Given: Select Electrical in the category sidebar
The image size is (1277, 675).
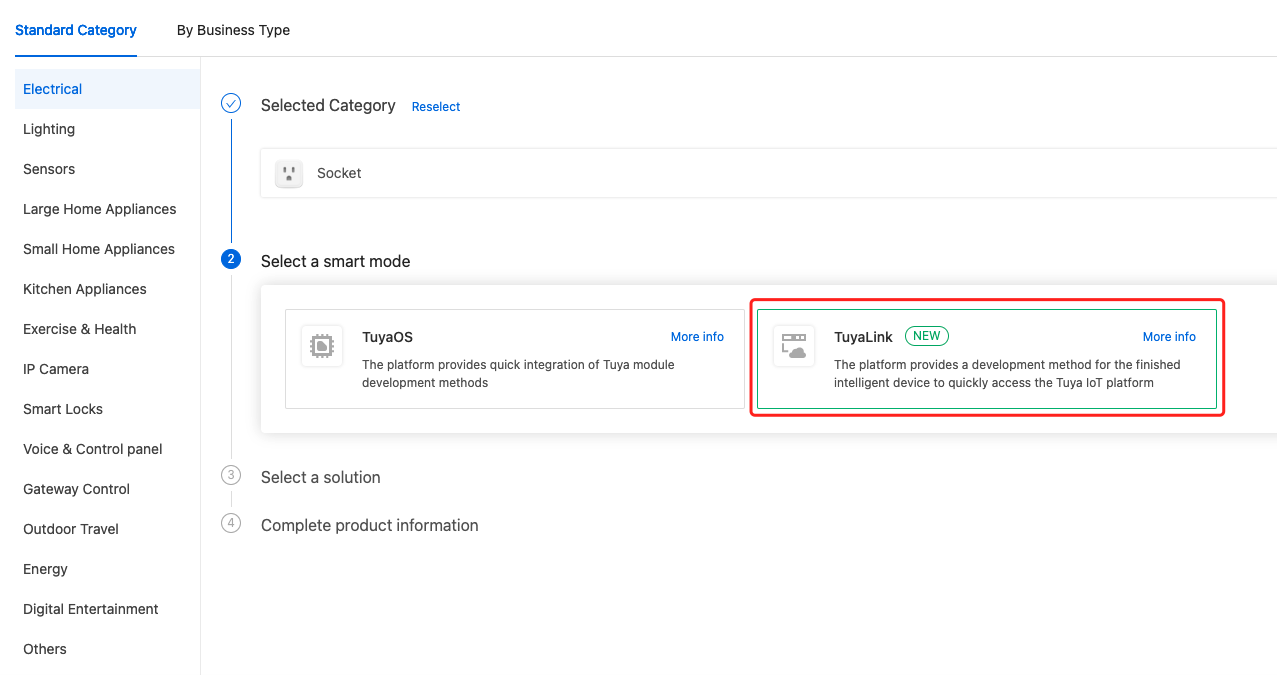Looking at the screenshot, I should point(108,89).
